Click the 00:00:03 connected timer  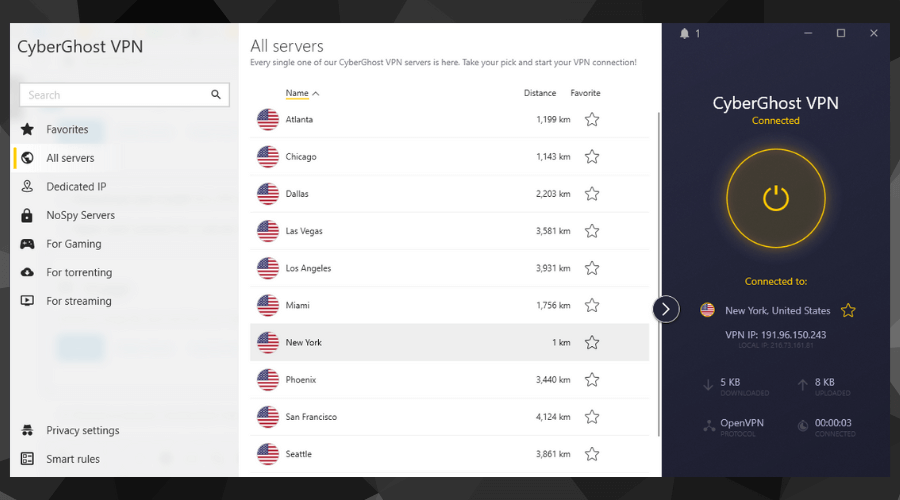click(833, 423)
